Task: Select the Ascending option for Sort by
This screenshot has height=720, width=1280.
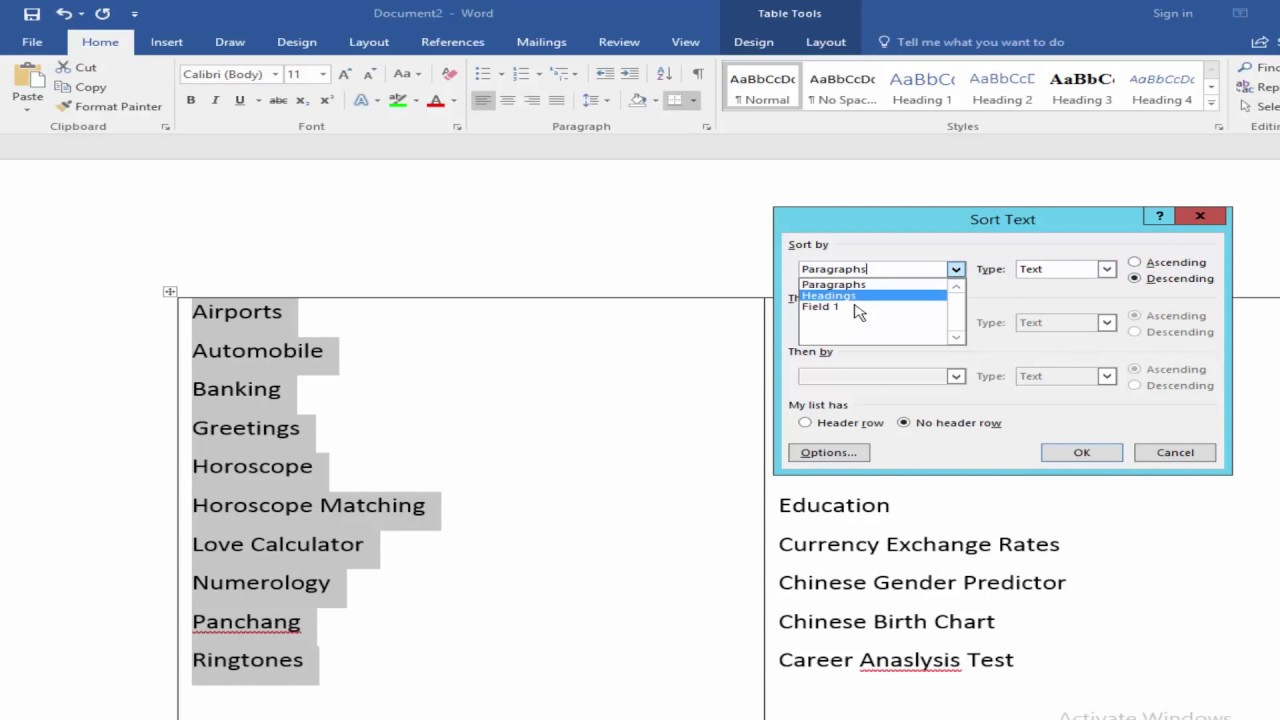Action: [x=1168, y=262]
